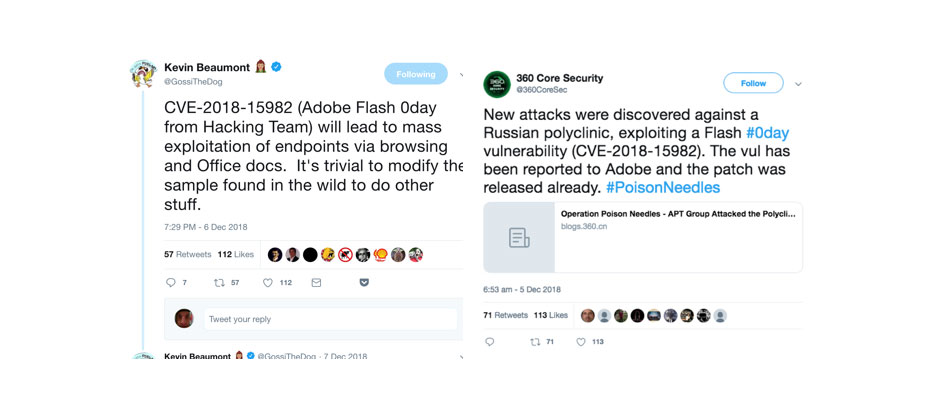Retweet the 360 Core Security tweet

535,342
